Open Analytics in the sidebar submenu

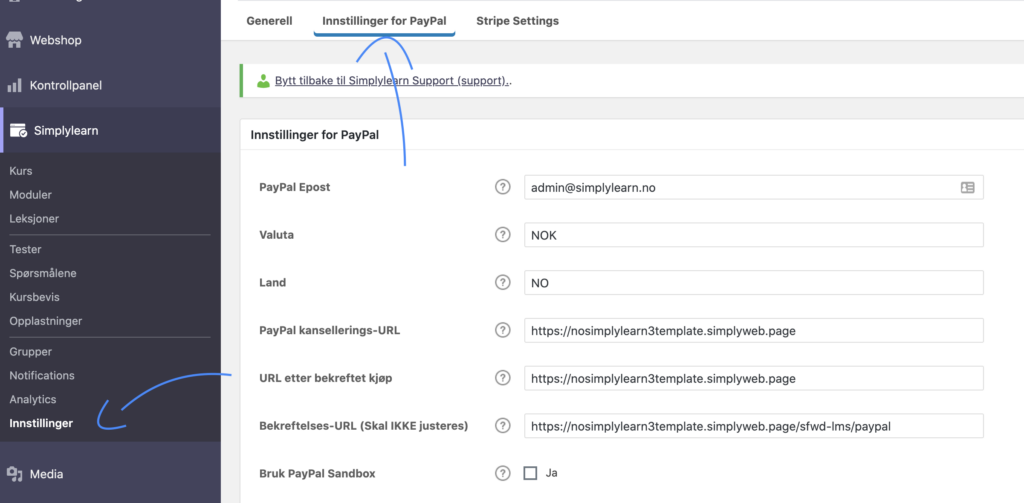click(x=33, y=399)
